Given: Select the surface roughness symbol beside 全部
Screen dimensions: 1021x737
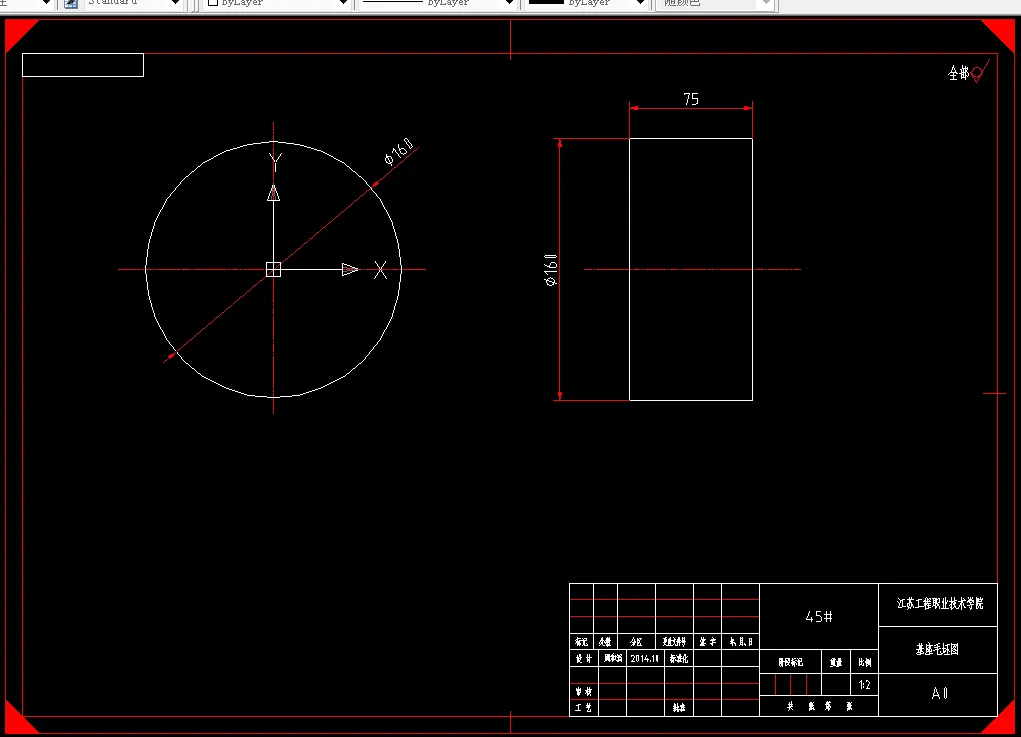Looking at the screenshot, I should 980,71.
